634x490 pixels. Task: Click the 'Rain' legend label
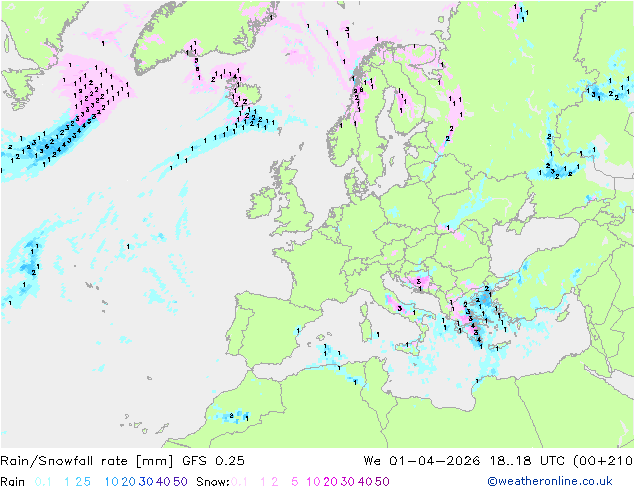[x=13, y=482]
